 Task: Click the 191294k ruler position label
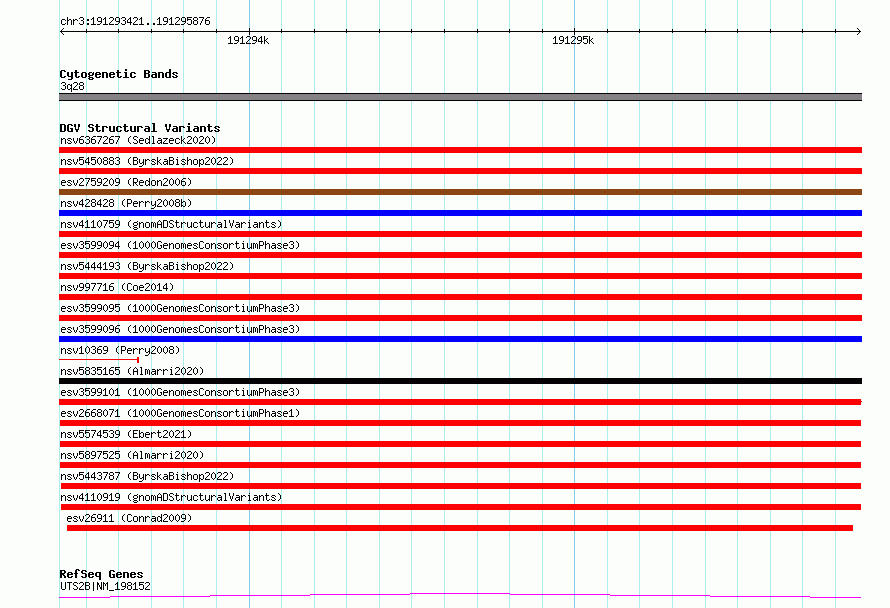pos(248,40)
